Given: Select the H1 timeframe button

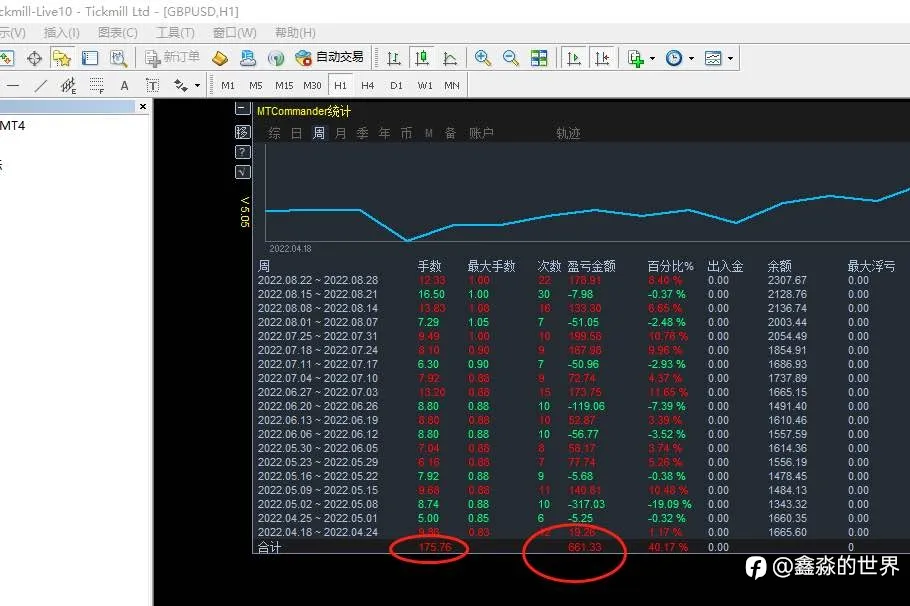Looking at the screenshot, I should click(340, 85).
